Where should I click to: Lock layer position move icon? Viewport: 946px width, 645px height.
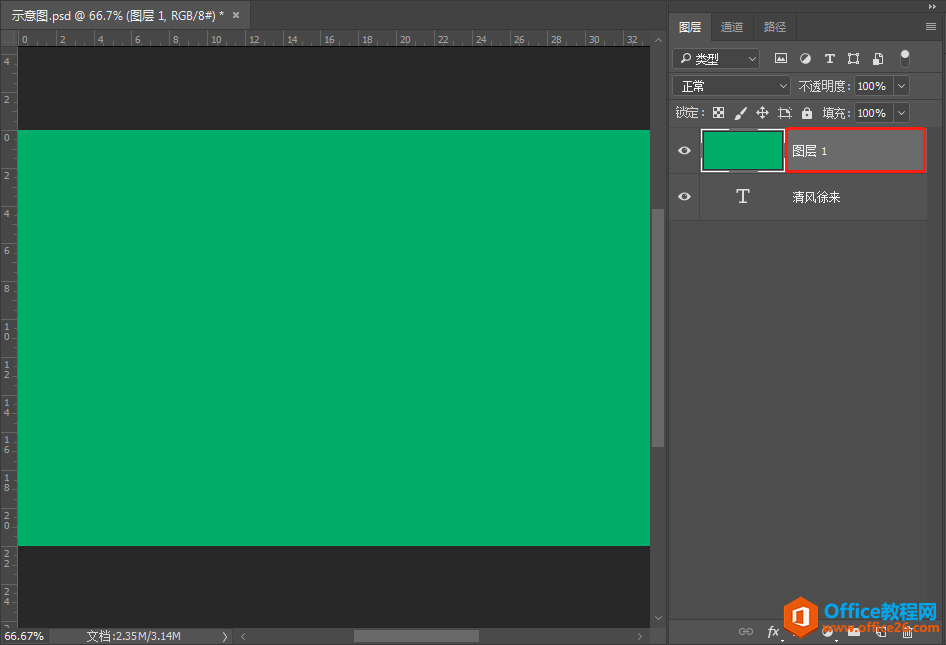(763, 113)
